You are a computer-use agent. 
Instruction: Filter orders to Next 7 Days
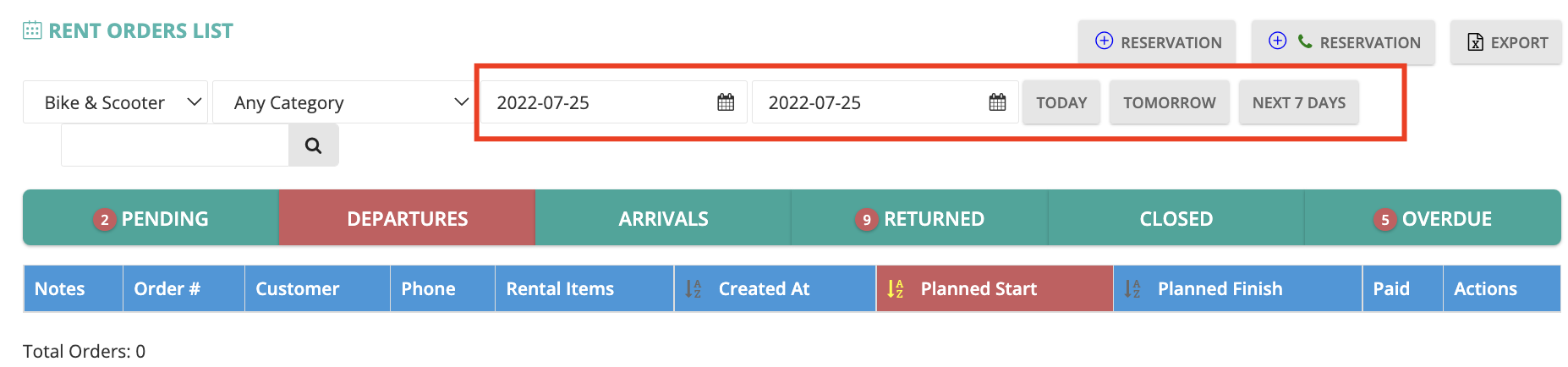(x=1299, y=102)
